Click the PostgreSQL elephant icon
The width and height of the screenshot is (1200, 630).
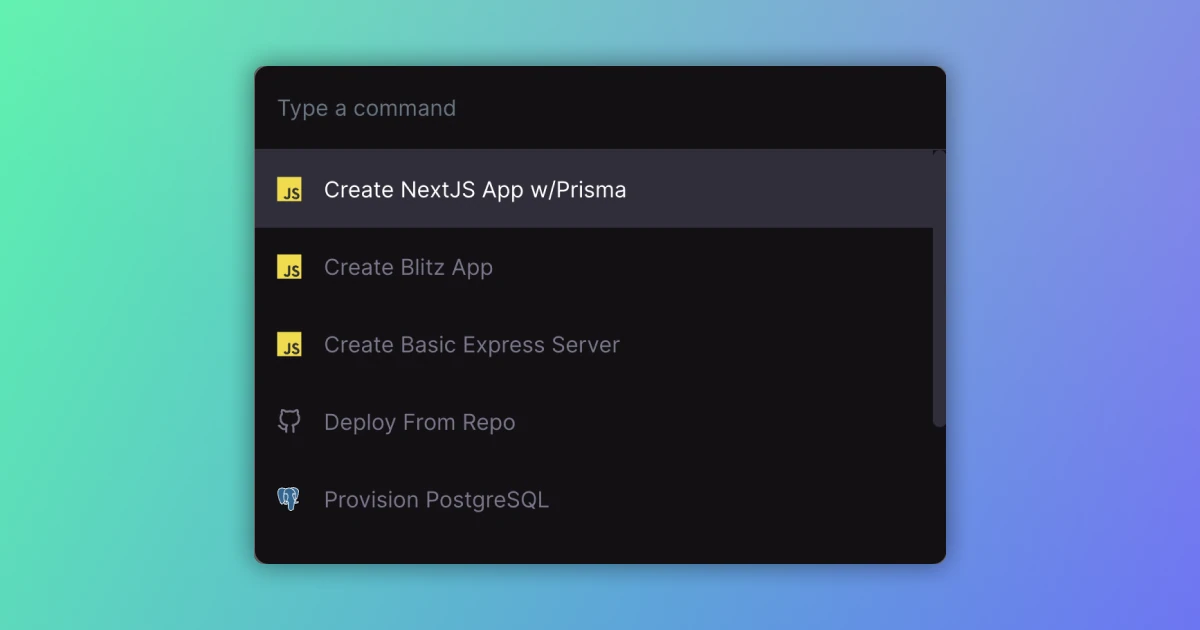coord(289,499)
